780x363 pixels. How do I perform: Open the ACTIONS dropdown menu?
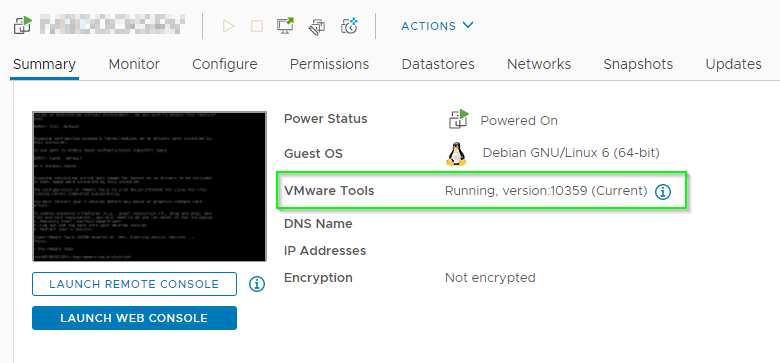point(437,26)
